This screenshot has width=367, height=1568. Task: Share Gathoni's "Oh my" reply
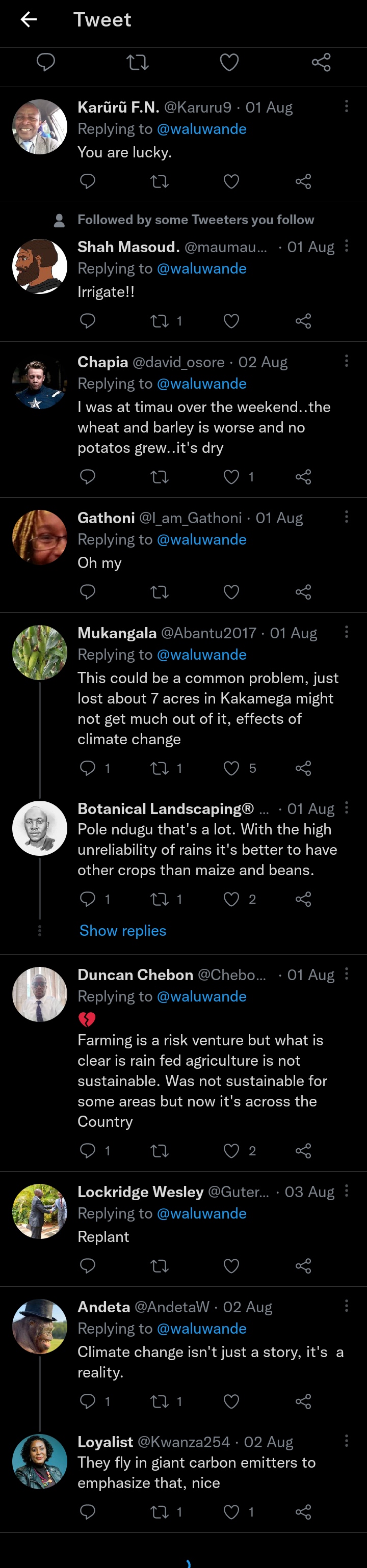[303, 591]
